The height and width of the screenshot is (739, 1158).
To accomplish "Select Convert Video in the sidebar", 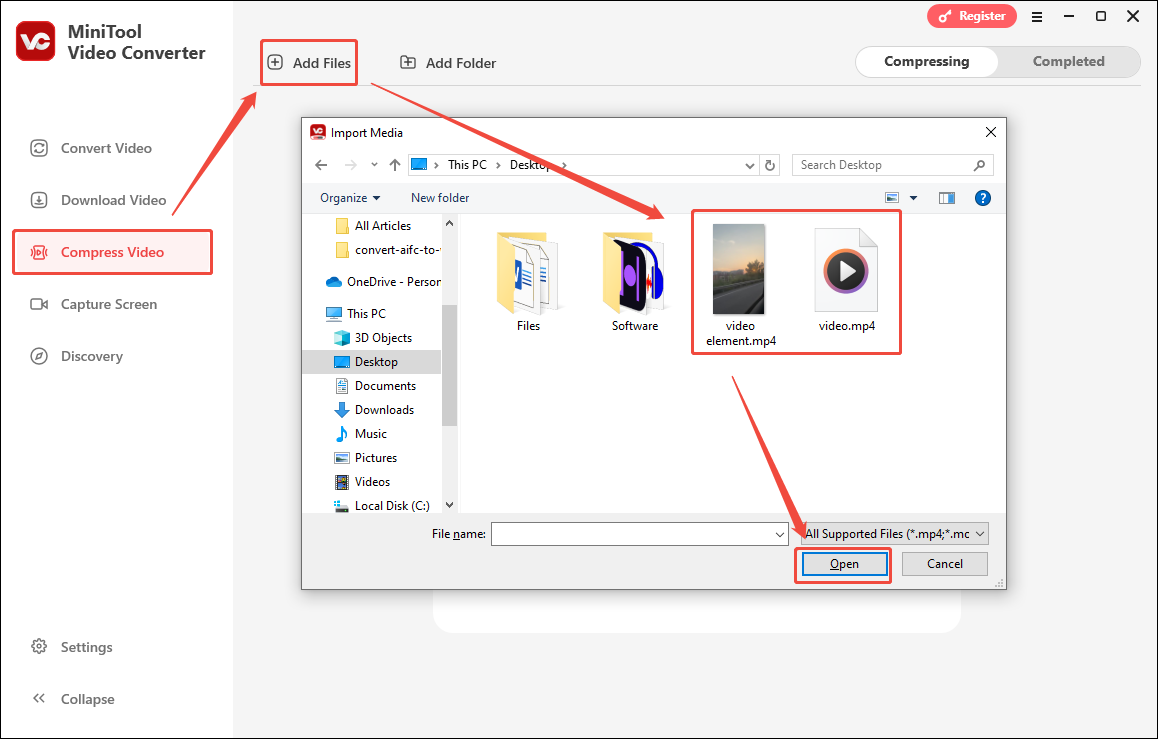I will [x=103, y=147].
